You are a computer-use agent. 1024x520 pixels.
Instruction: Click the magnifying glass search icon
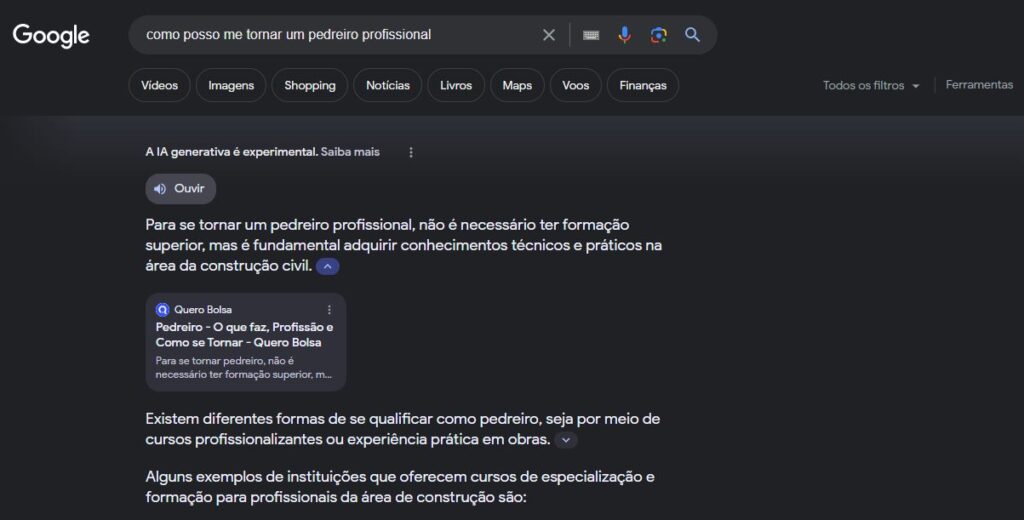tap(692, 35)
